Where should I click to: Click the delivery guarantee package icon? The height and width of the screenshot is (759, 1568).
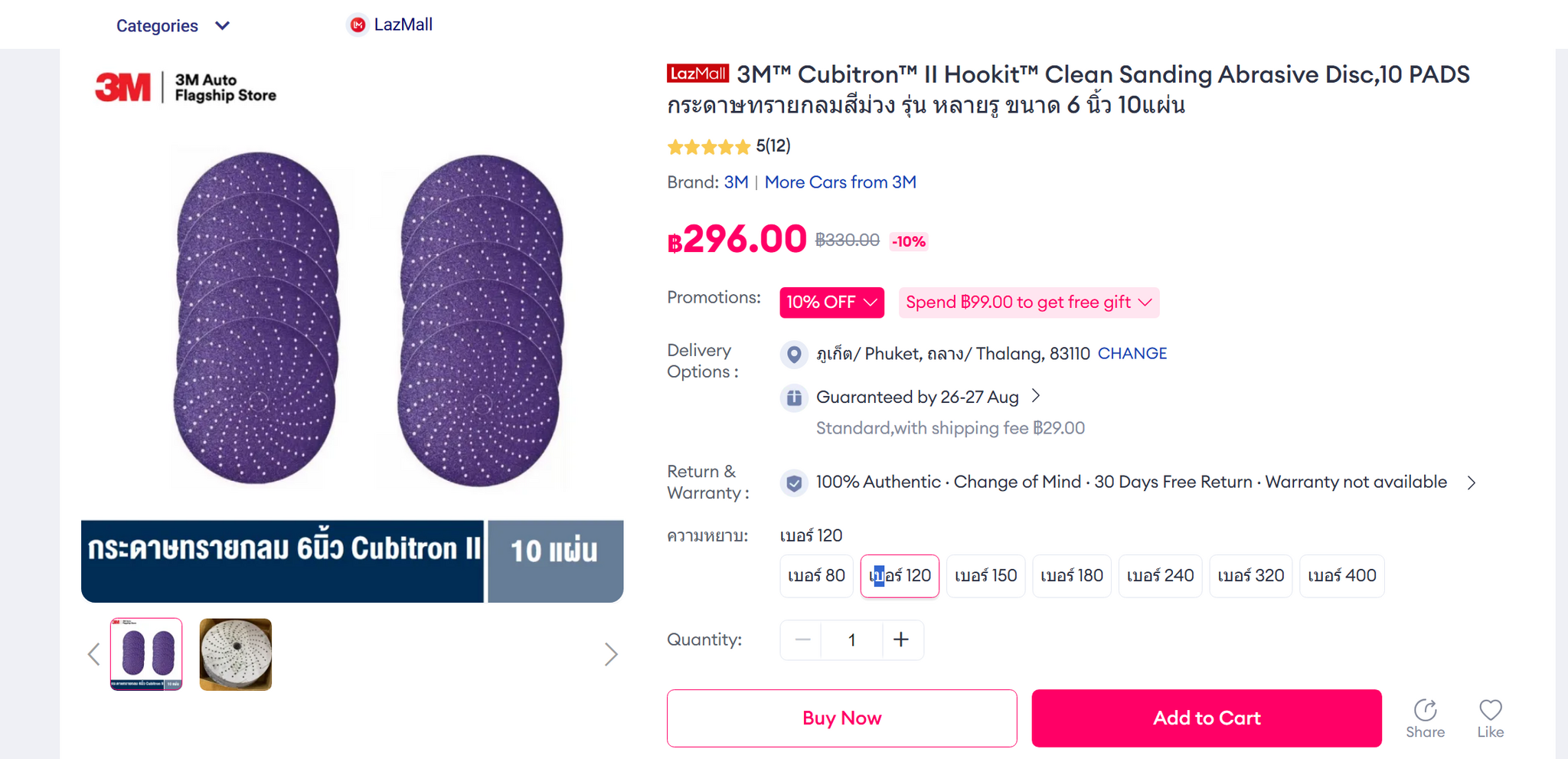tap(794, 397)
